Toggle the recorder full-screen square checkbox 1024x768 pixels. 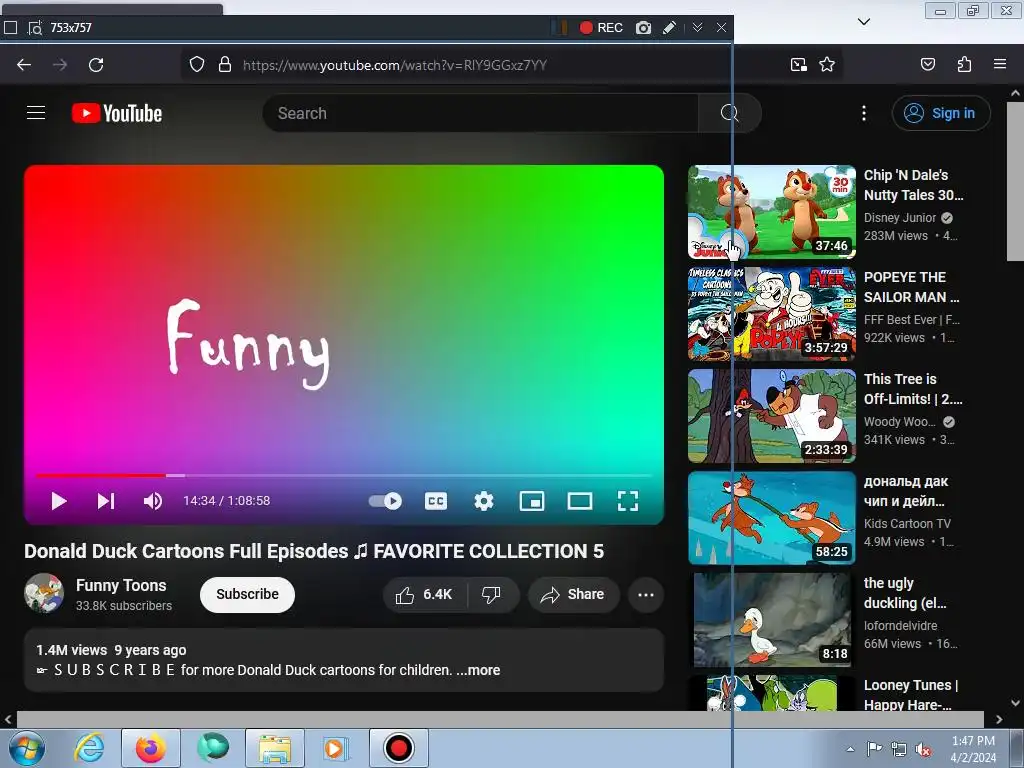[x=10, y=27]
